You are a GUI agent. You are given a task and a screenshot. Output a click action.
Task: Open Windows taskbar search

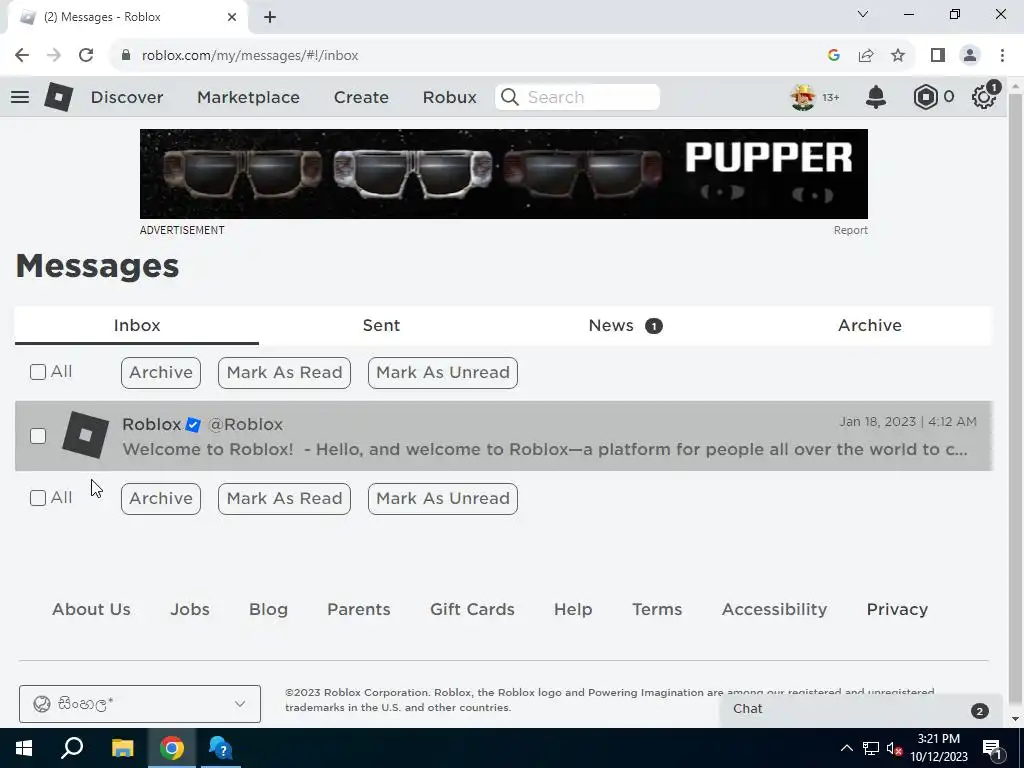coord(72,748)
